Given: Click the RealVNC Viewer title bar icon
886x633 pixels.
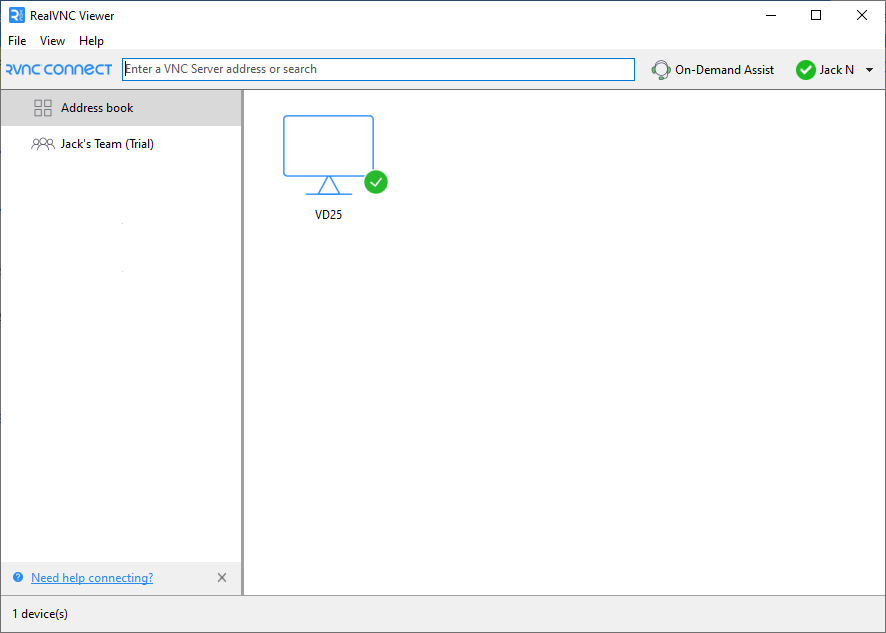Looking at the screenshot, I should coord(17,15).
